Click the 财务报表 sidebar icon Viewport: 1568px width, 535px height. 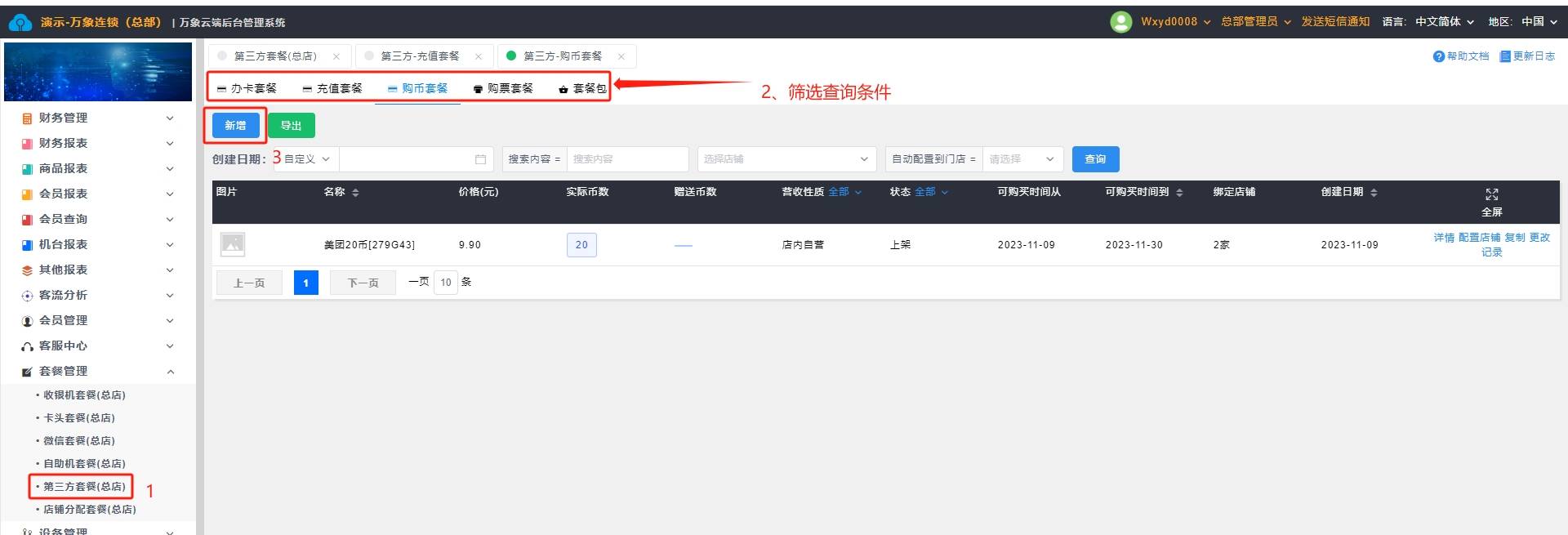pos(27,144)
